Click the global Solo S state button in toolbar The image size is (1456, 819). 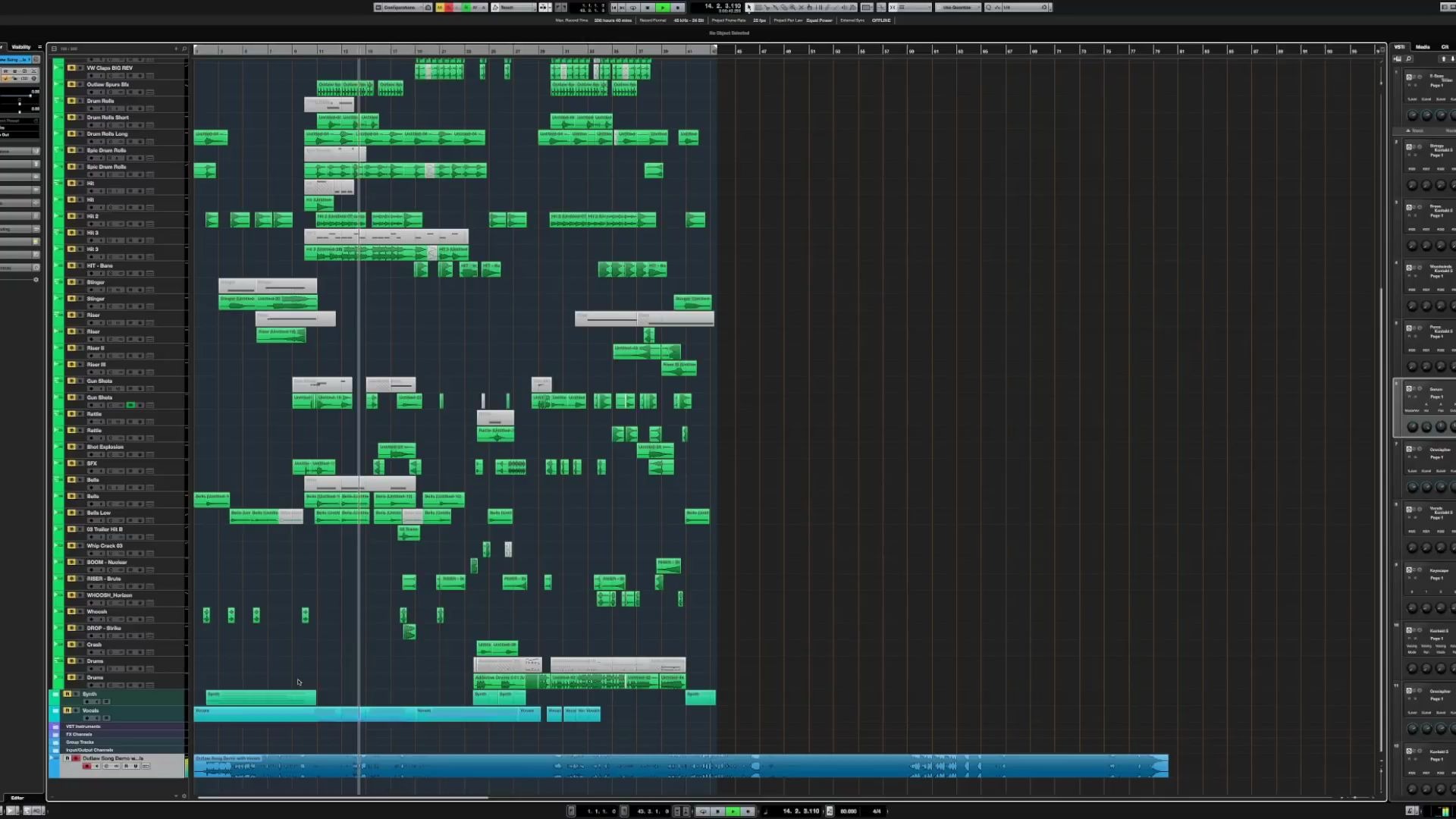[x=448, y=8]
